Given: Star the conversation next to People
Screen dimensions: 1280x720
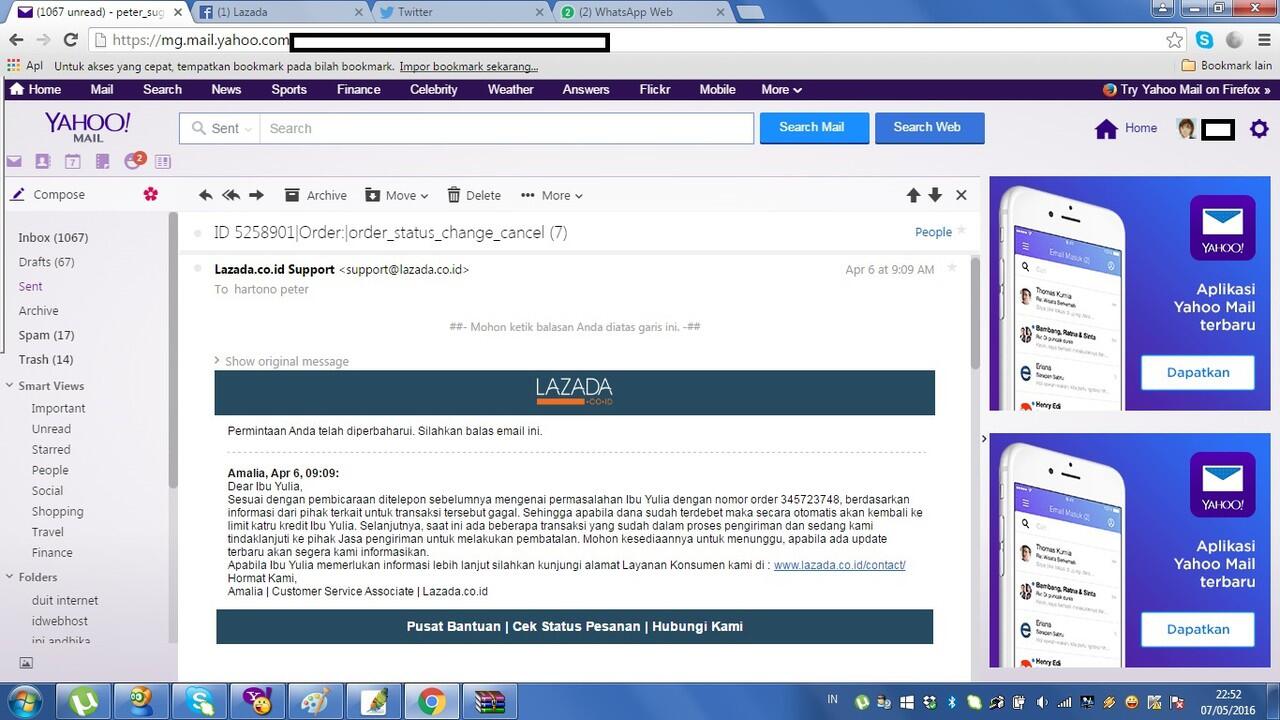Looking at the screenshot, I should click(961, 231).
